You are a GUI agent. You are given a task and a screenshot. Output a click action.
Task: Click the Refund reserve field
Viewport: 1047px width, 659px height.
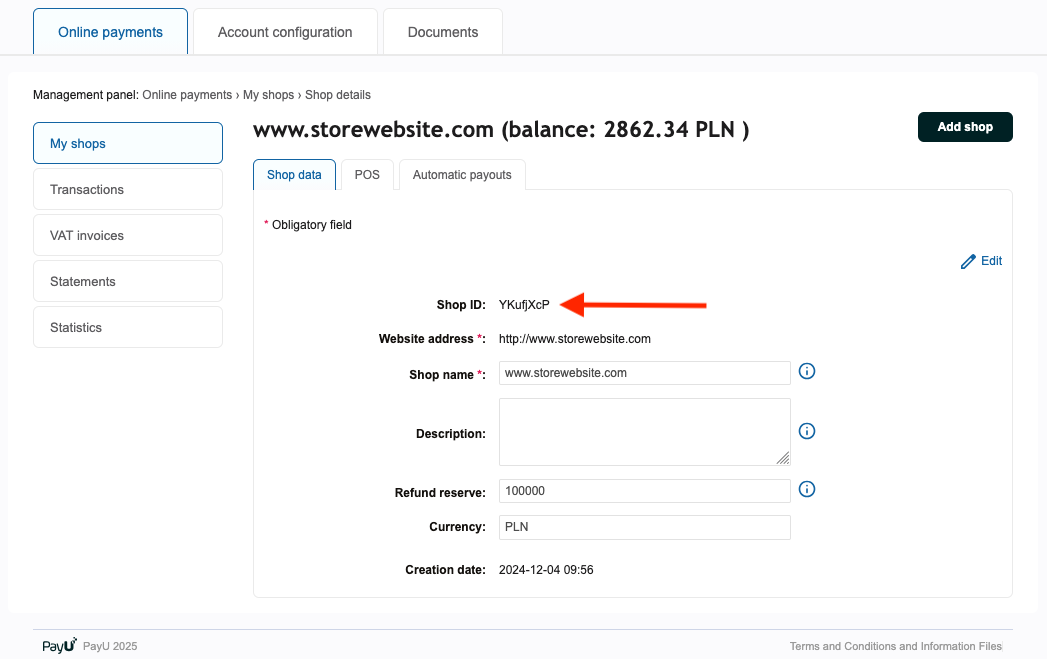pyautogui.click(x=644, y=491)
